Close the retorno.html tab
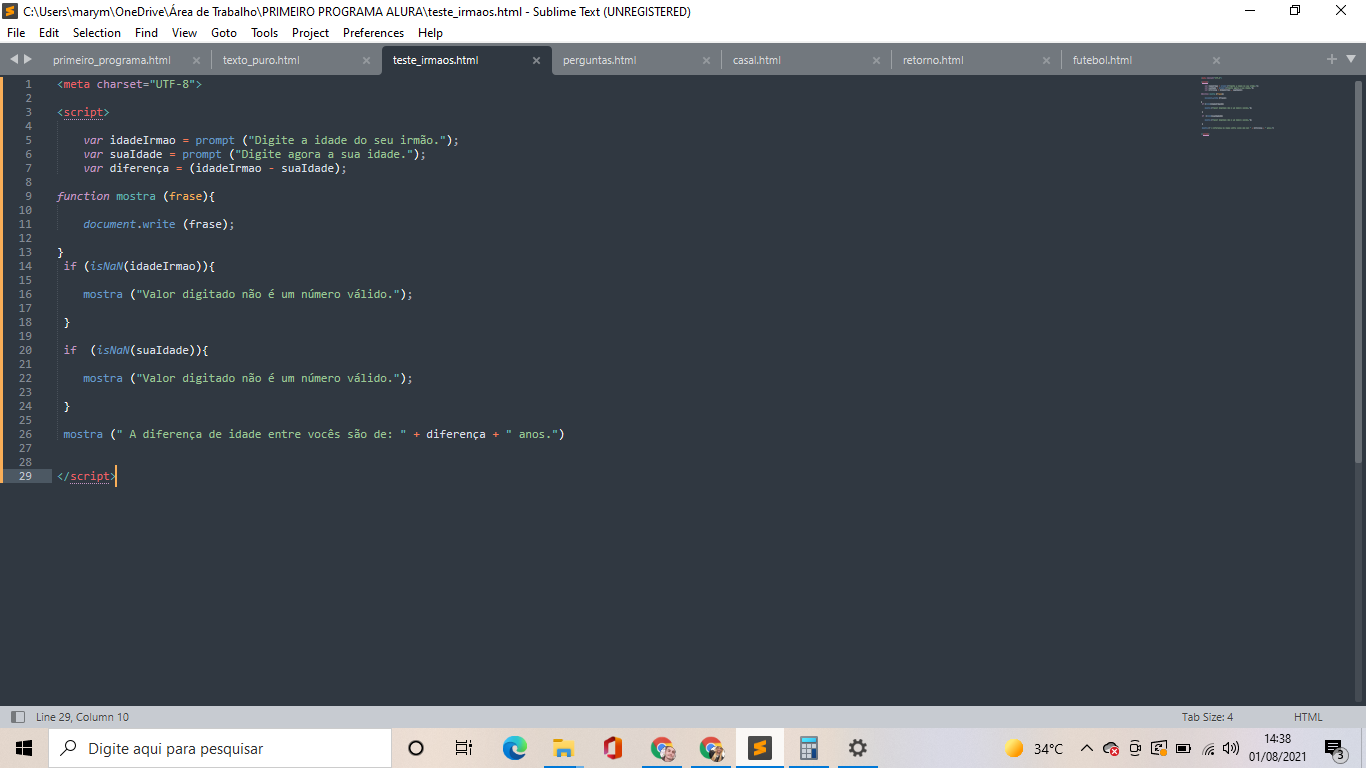The height and width of the screenshot is (768, 1366). click(x=1046, y=60)
